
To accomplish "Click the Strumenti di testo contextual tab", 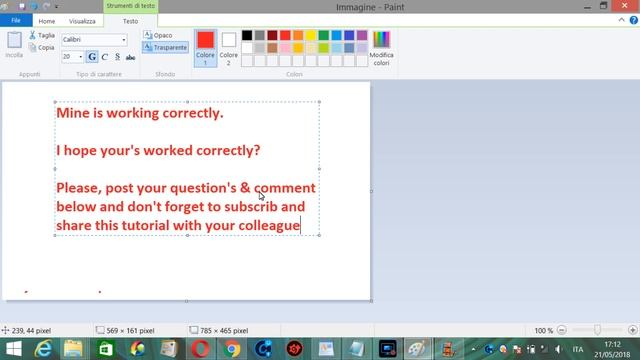I will (131, 6).
